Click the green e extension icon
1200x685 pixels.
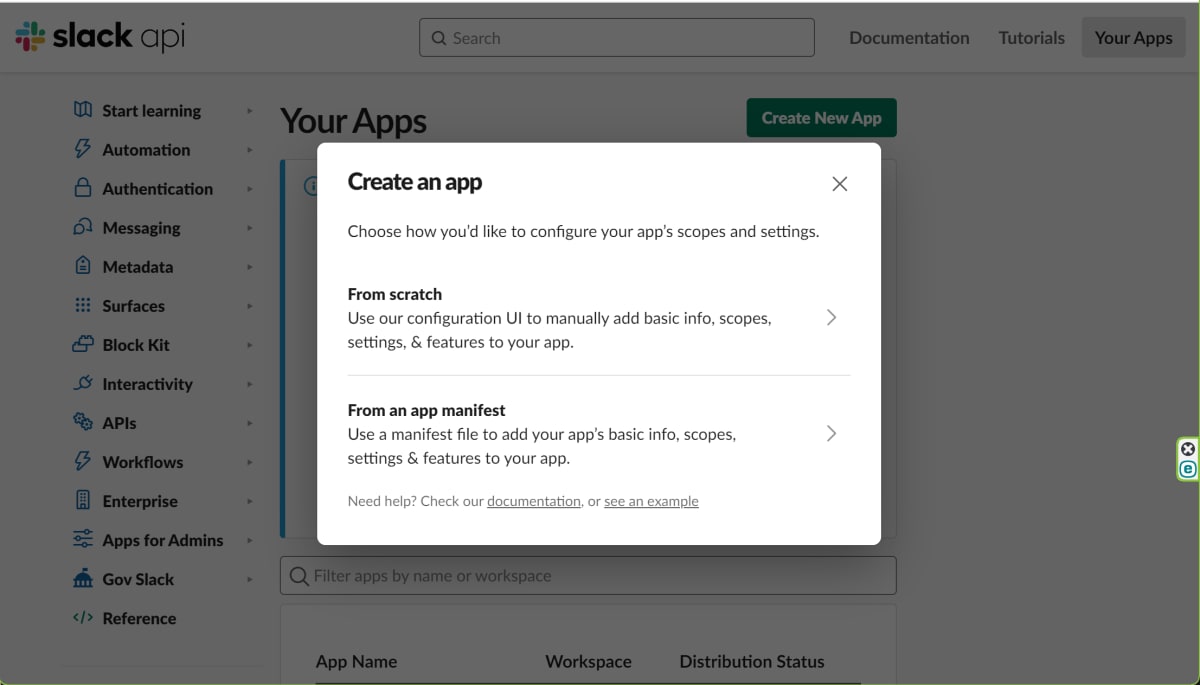1188,469
